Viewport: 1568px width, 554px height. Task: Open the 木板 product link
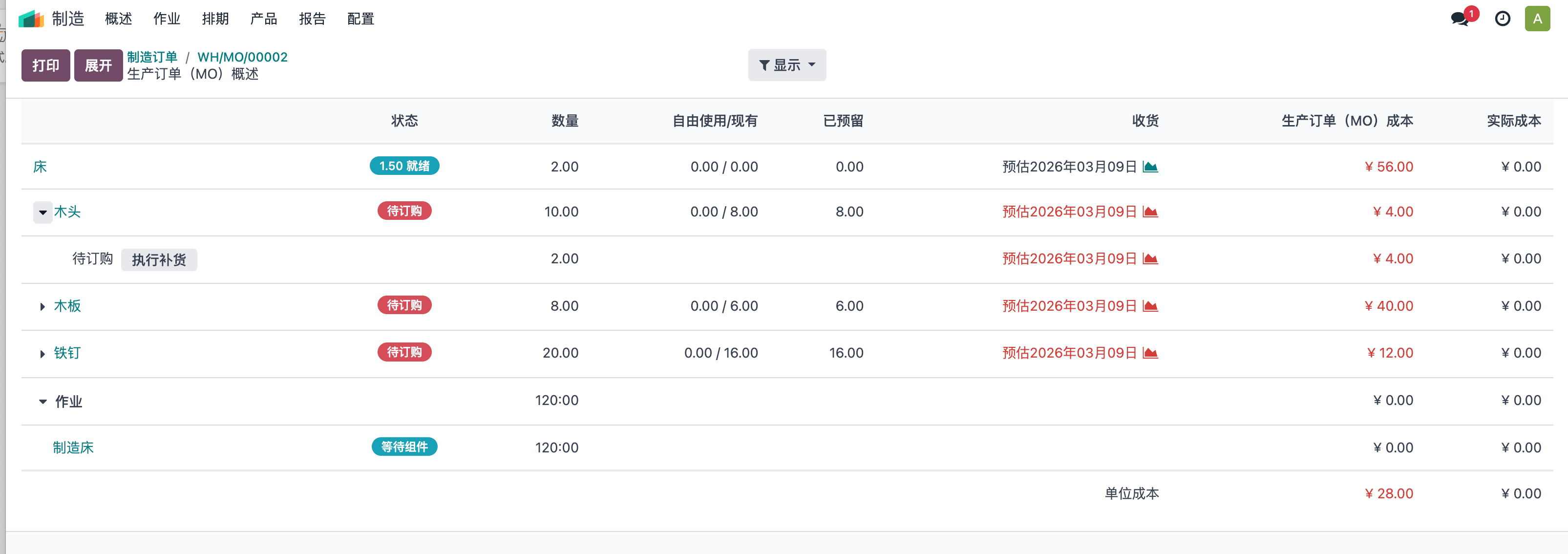pos(67,306)
